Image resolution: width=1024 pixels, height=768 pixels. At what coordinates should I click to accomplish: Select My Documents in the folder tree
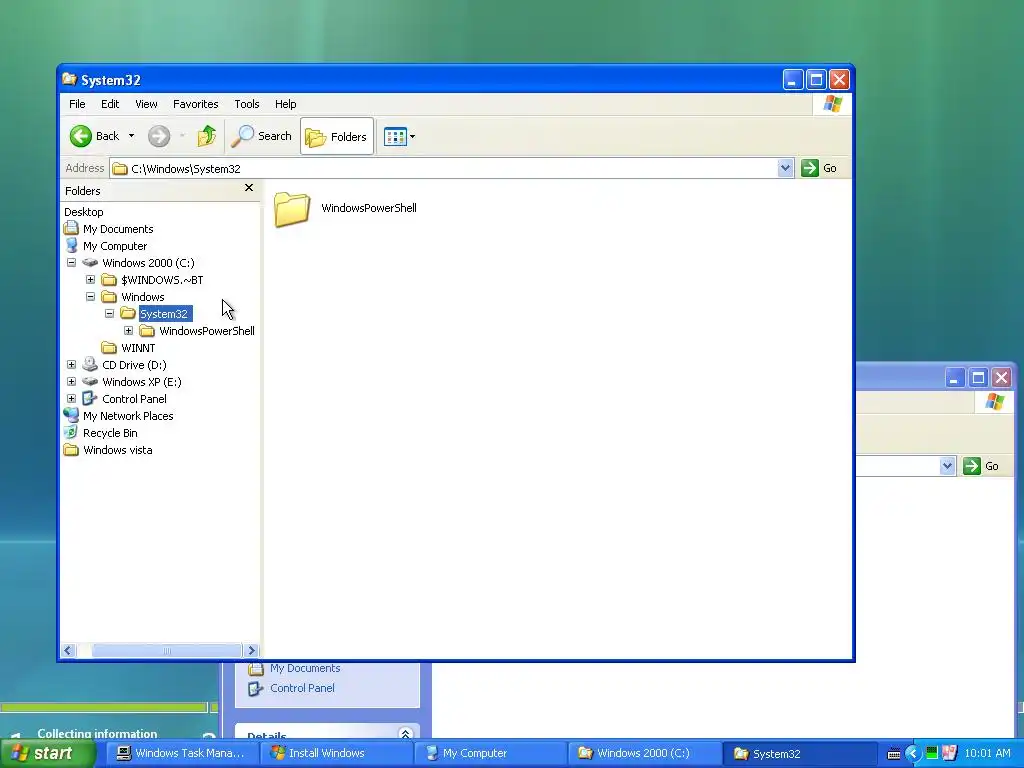click(118, 229)
